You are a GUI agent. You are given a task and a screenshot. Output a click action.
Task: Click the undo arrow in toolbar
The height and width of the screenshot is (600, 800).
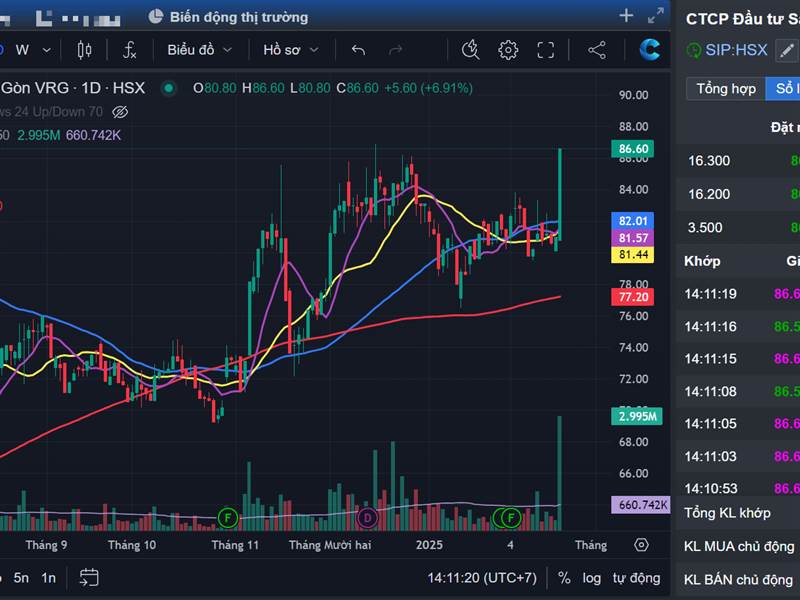359,50
